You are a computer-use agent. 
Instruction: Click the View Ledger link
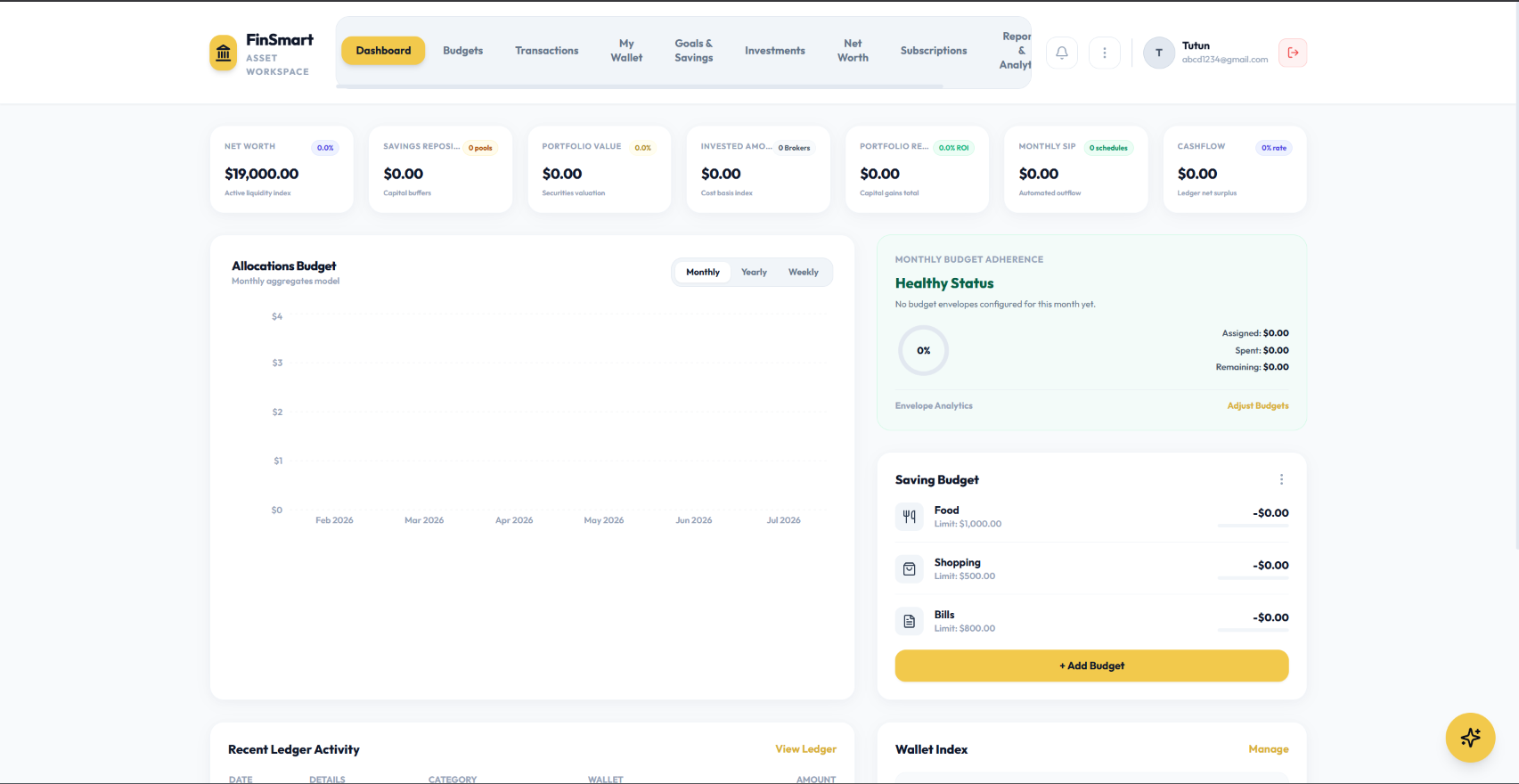(805, 749)
